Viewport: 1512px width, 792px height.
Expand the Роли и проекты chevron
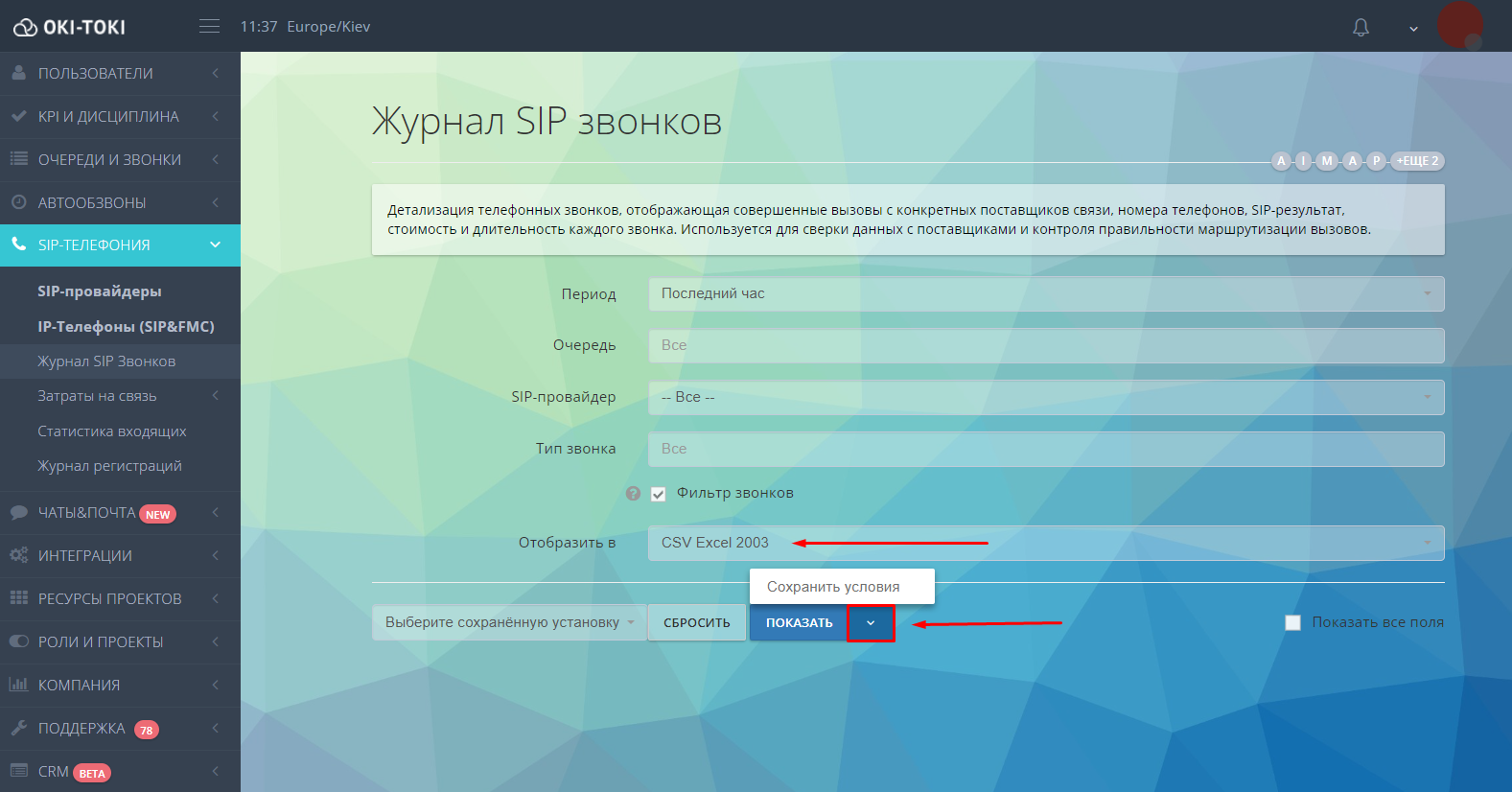(216, 641)
